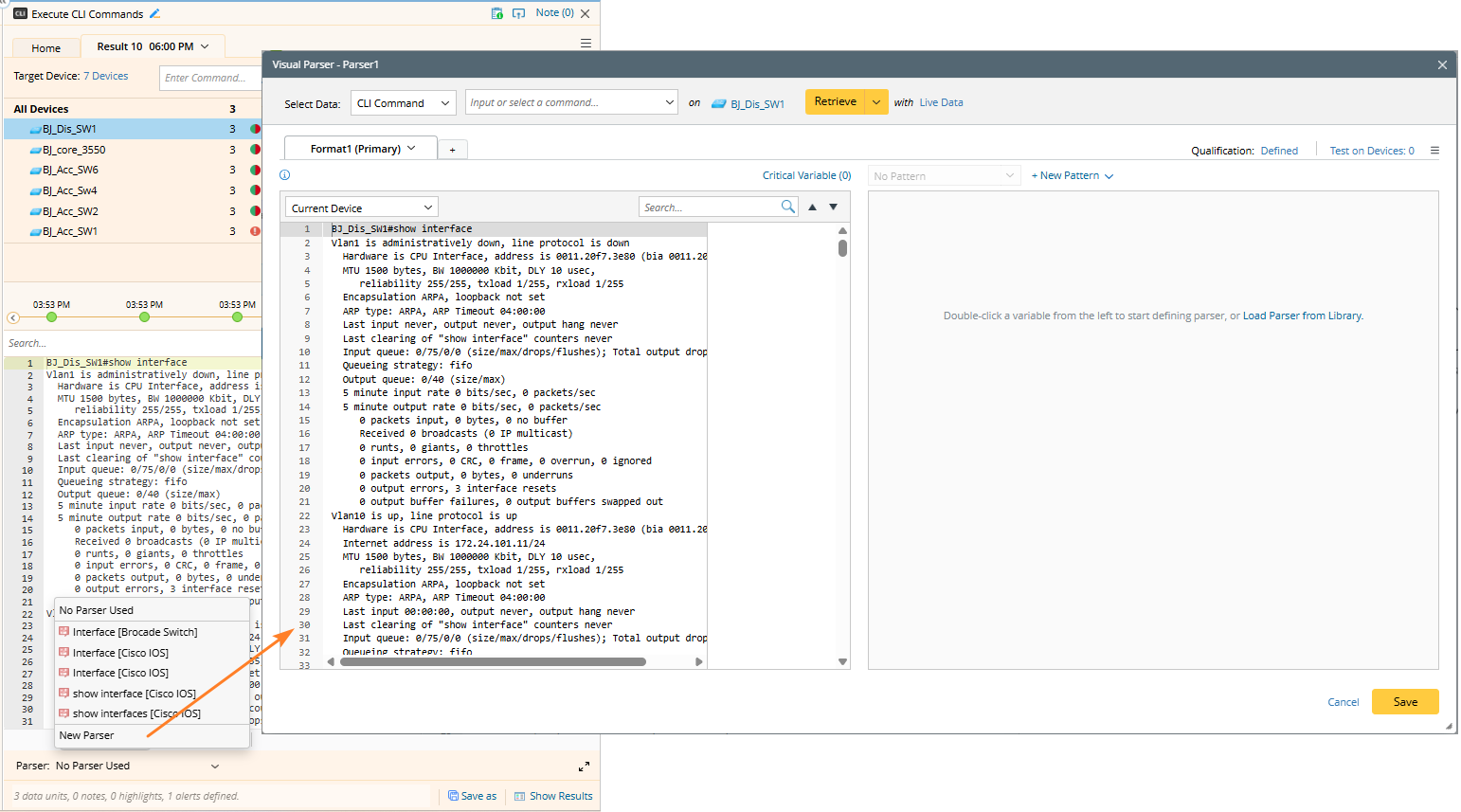This screenshot has width=1461, height=812.
Task: Click the edit pencil beside Execute CLI Commands
Action: pyautogui.click(x=155, y=13)
